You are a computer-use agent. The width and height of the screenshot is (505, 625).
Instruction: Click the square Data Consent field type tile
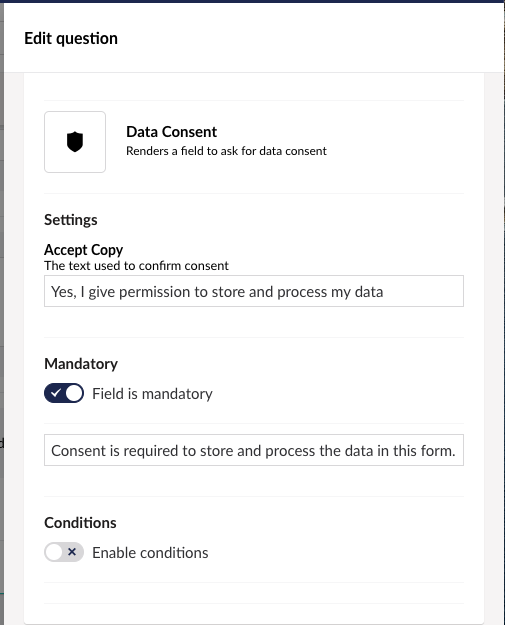pyautogui.click(x=75, y=142)
